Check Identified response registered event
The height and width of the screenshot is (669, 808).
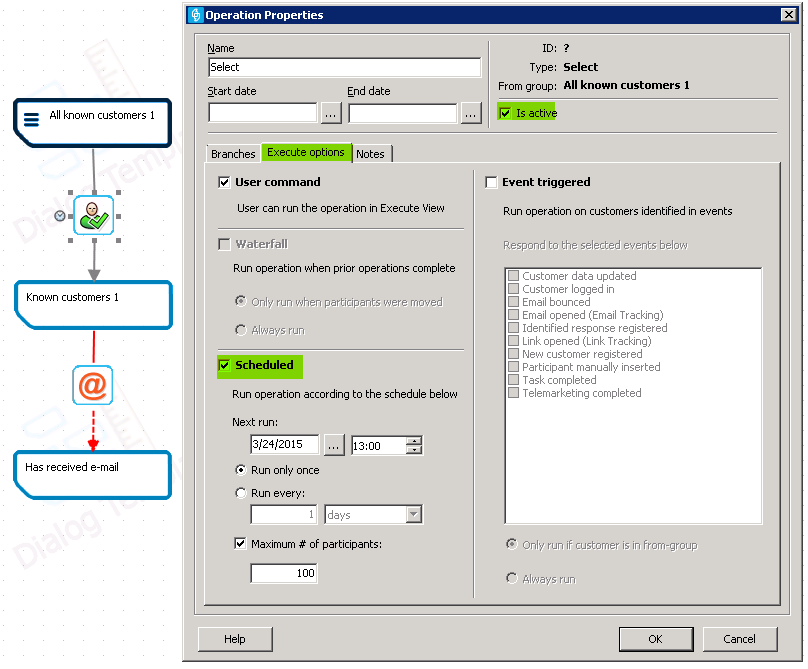coord(513,328)
